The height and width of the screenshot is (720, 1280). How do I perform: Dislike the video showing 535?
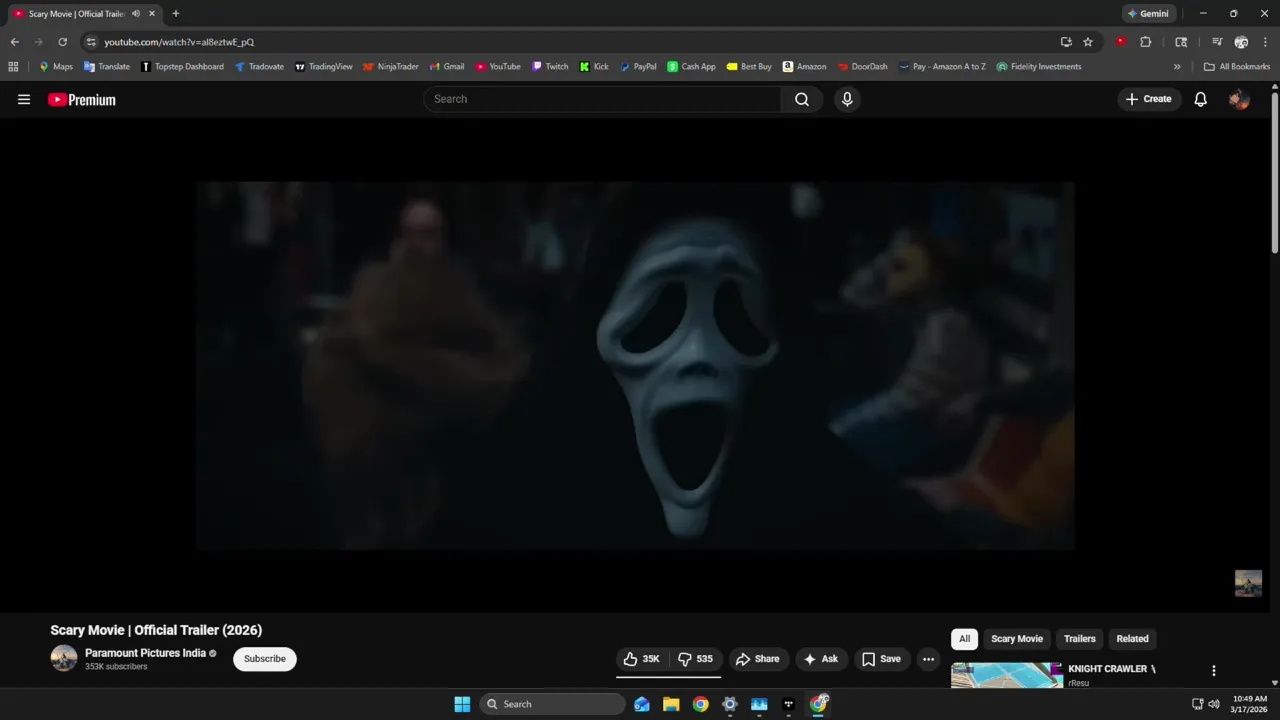coord(696,659)
